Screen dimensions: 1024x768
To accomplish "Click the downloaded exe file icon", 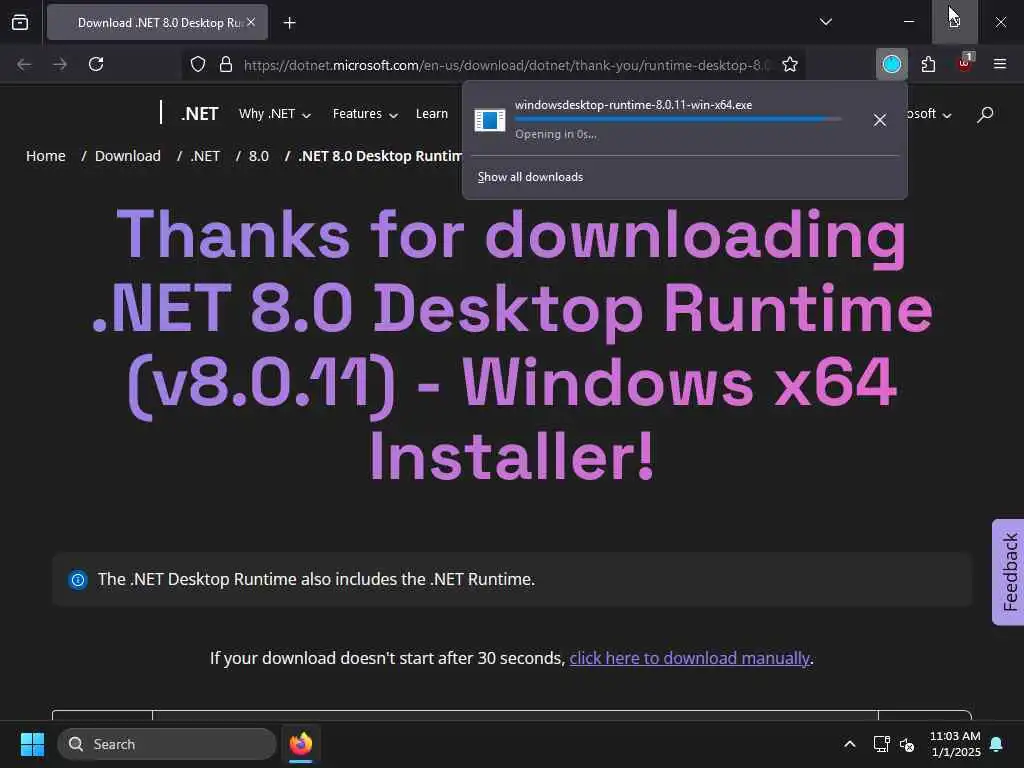I will point(490,120).
